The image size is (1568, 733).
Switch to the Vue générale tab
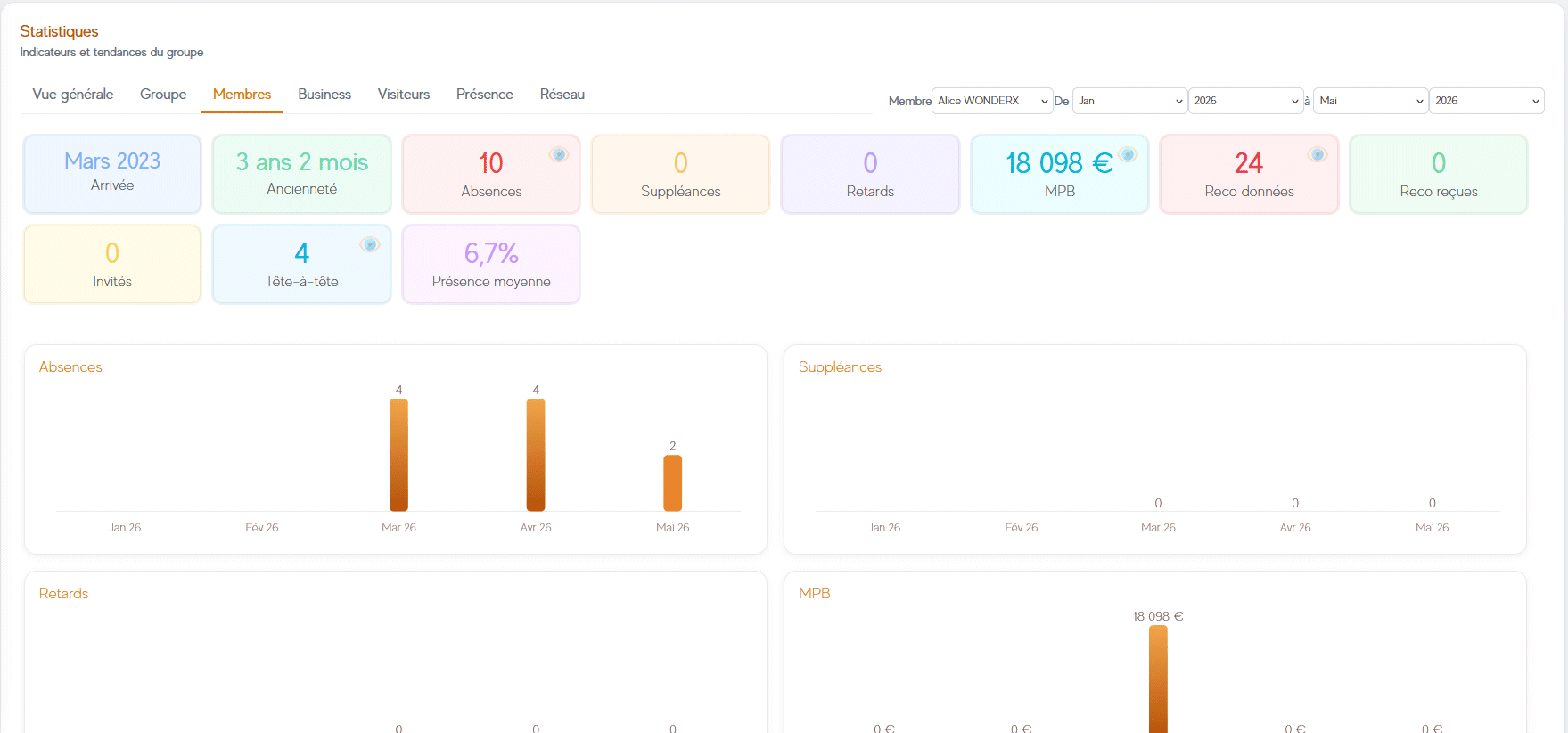pyautogui.click(x=73, y=95)
